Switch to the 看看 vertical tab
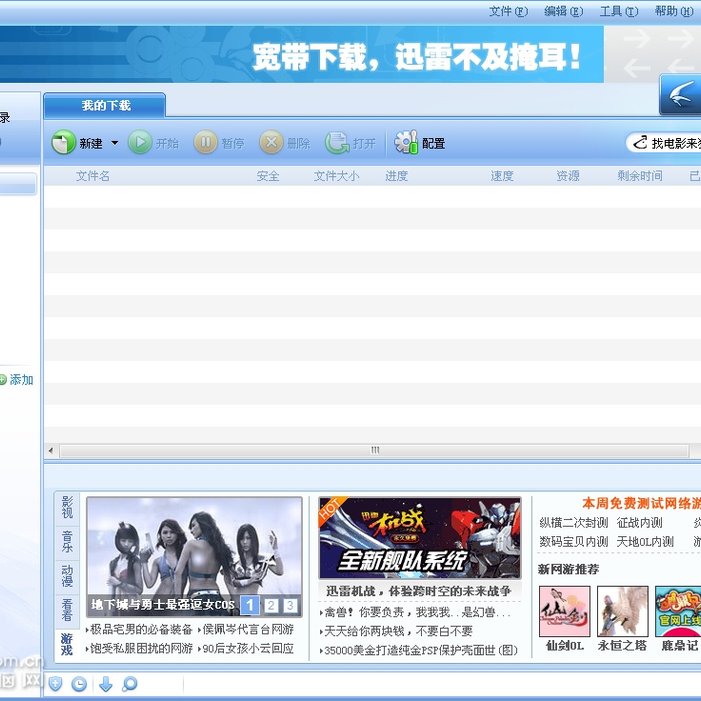Screen dimensions: 701x701 pyautogui.click(x=67, y=611)
